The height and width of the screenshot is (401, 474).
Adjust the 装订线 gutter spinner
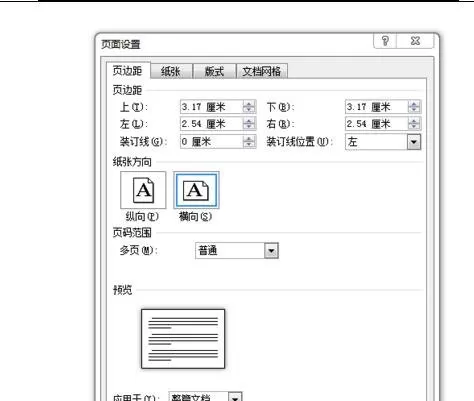pos(249,142)
